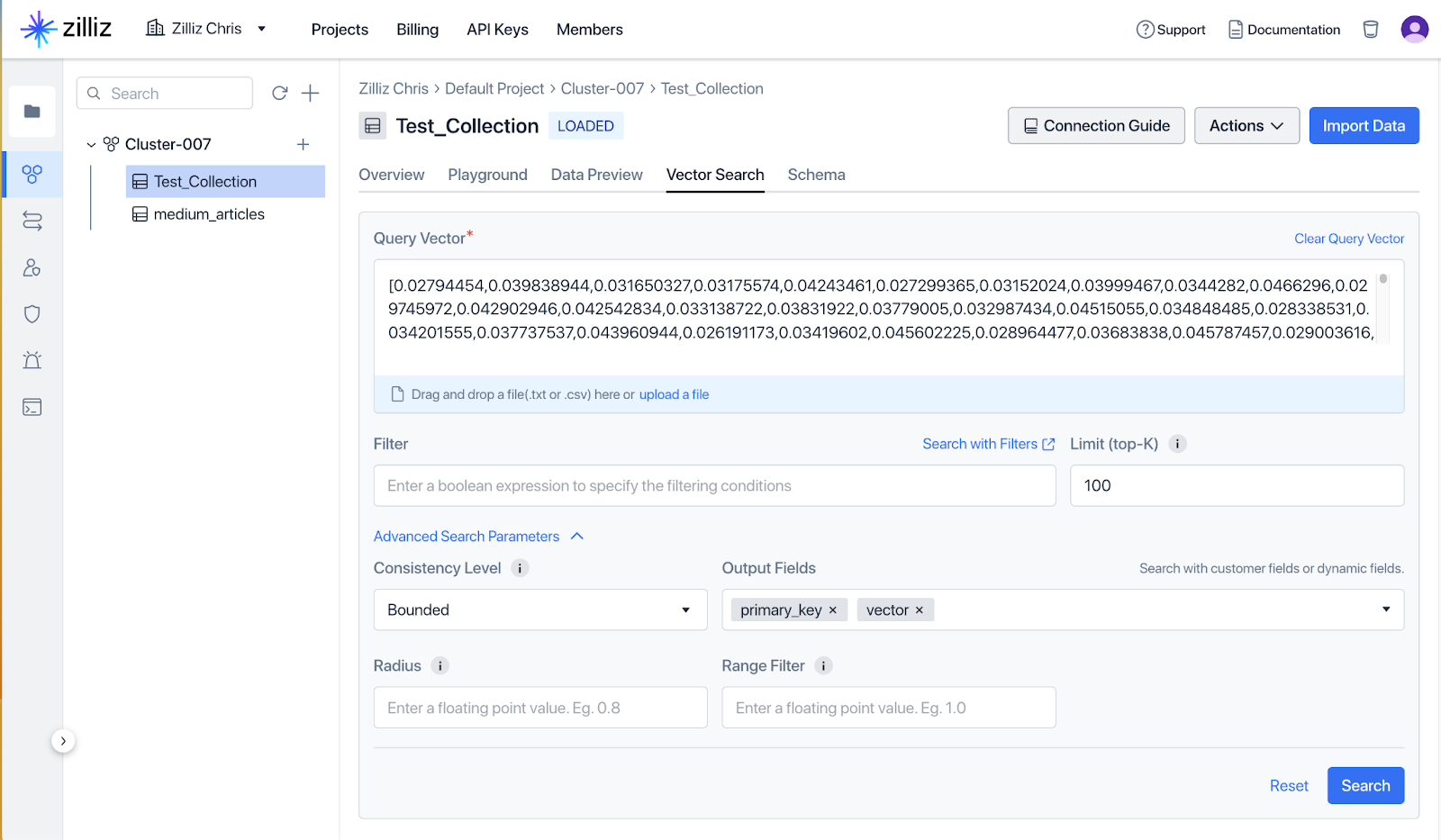Open the terminal/logs icon in sidebar

tap(32, 407)
